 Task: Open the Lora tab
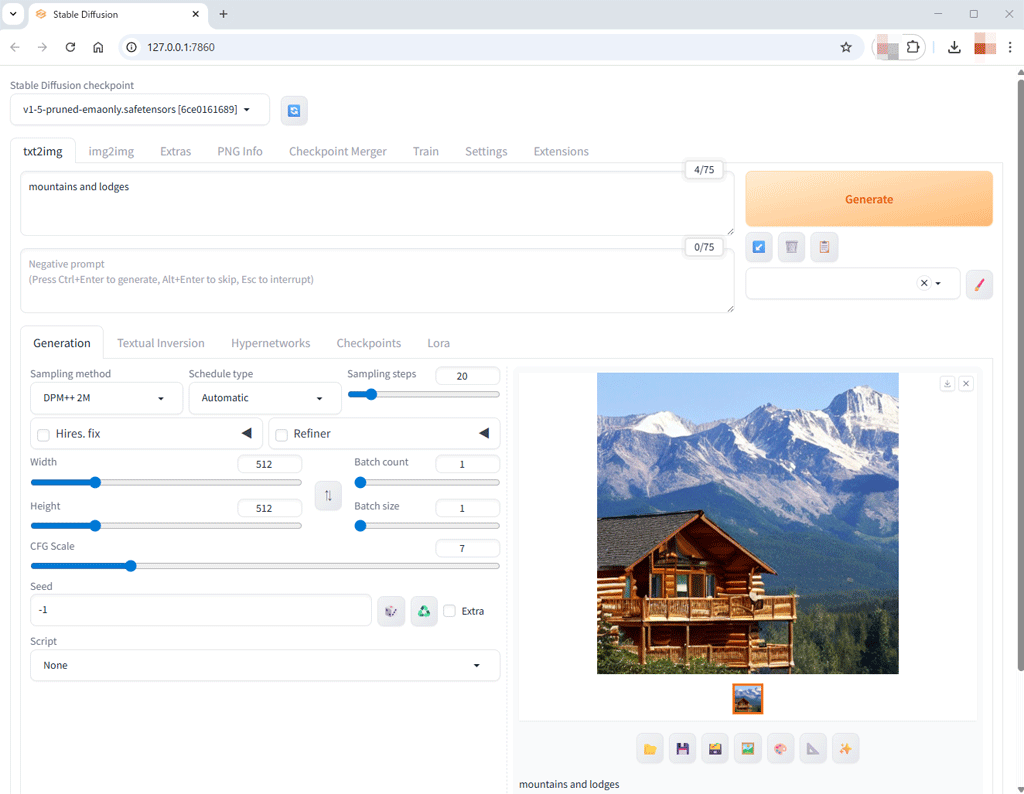pos(438,343)
